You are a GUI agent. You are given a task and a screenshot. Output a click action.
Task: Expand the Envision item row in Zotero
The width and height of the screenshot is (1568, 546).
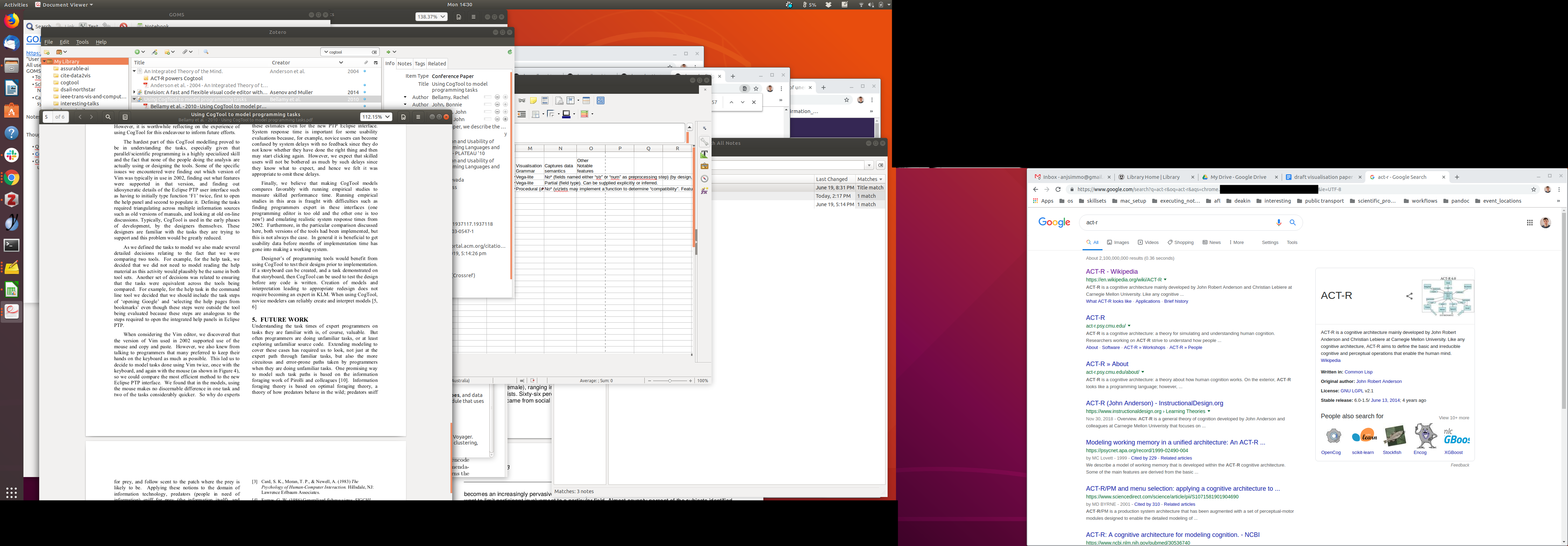(134, 92)
